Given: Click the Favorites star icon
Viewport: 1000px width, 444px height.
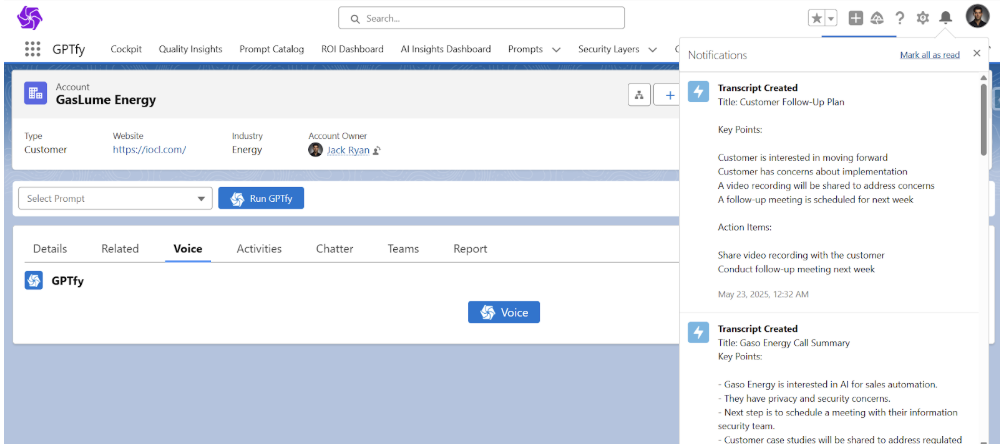Looking at the screenshot, I should coord(816,18).
